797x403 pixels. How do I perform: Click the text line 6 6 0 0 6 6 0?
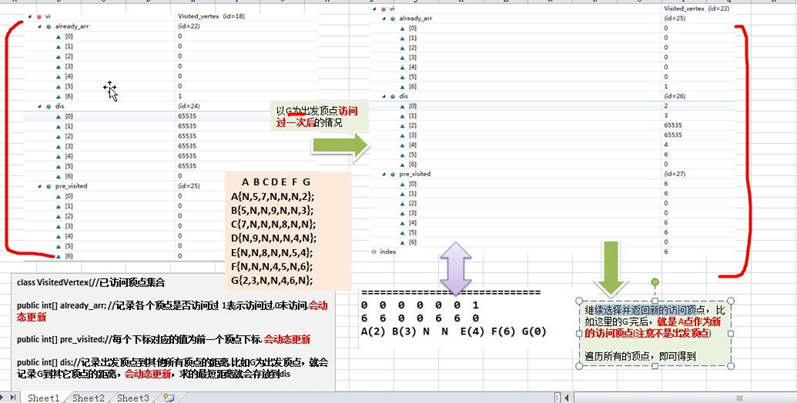(x=420, y=319)
